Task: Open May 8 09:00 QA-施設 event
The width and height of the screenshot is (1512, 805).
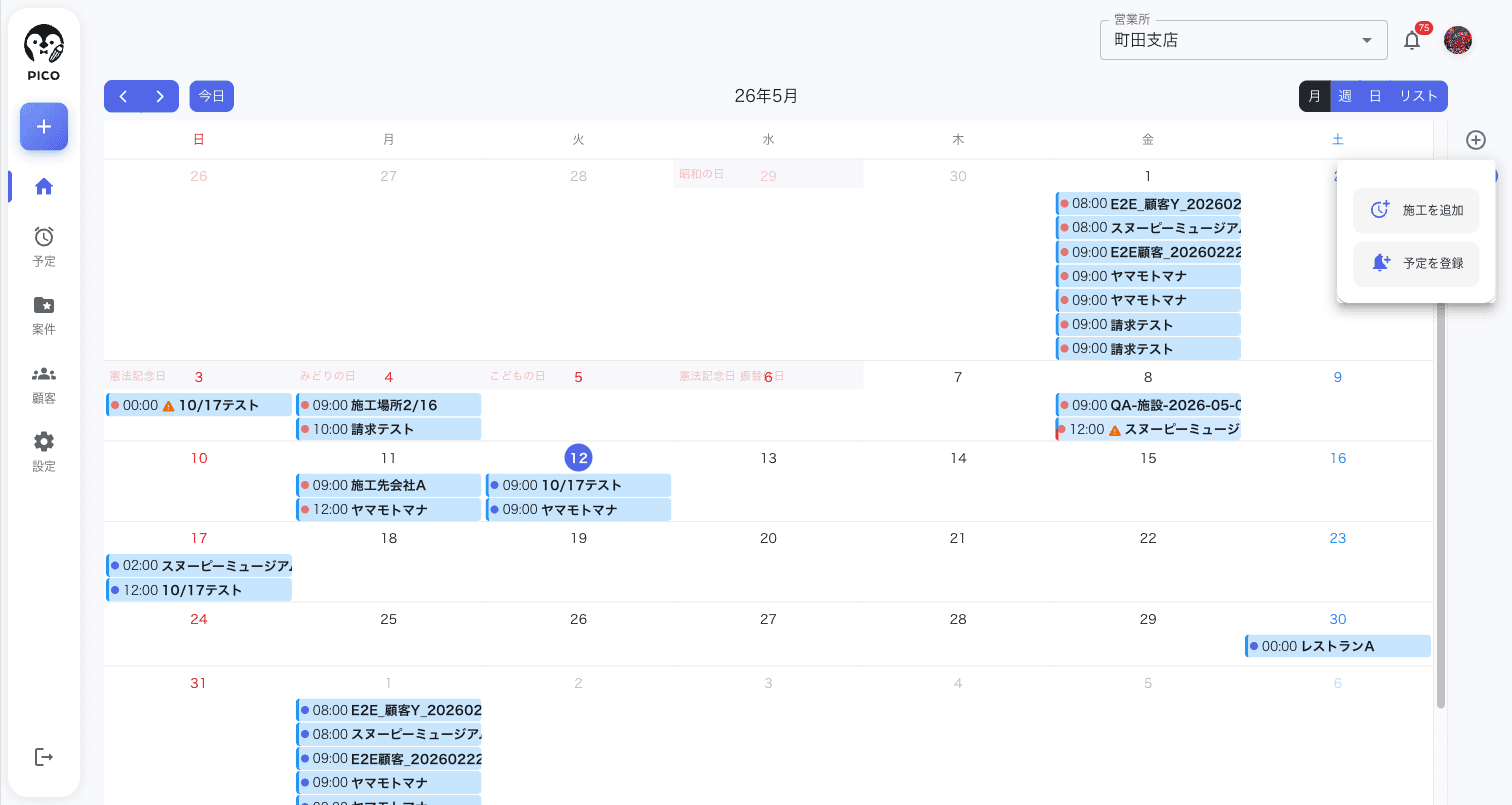Action: (1149, 405)
